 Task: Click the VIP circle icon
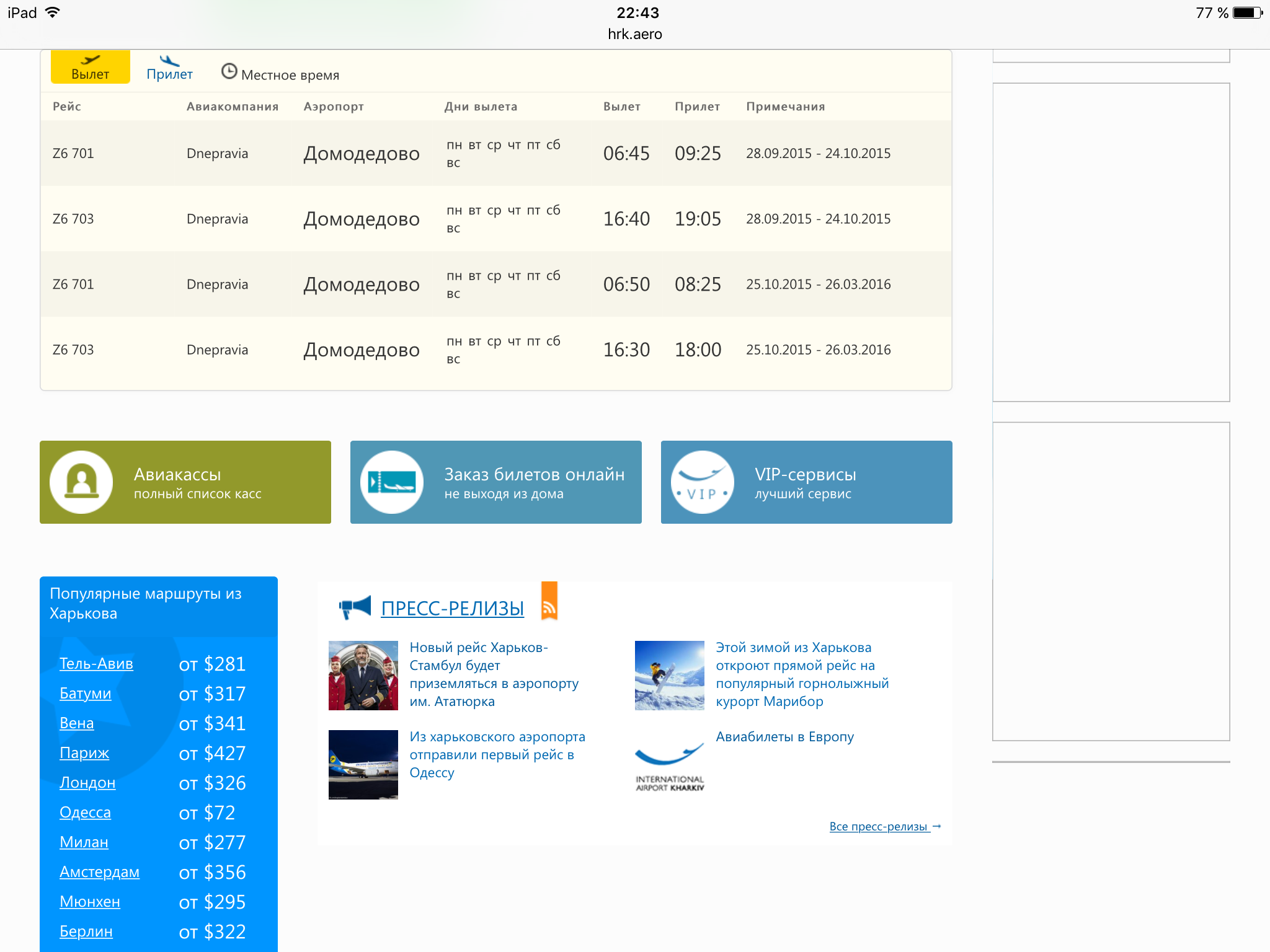pos(703,482)
